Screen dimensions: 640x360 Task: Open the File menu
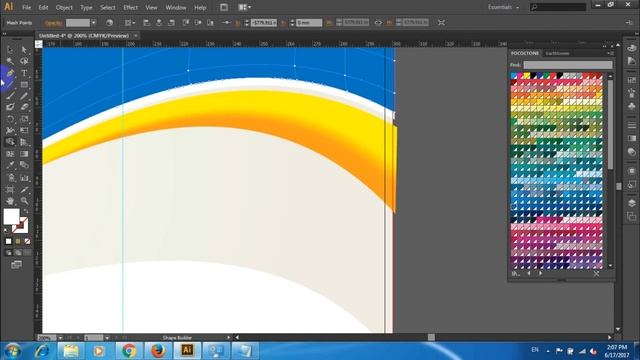pyautogui.click(x=27, y=7)
